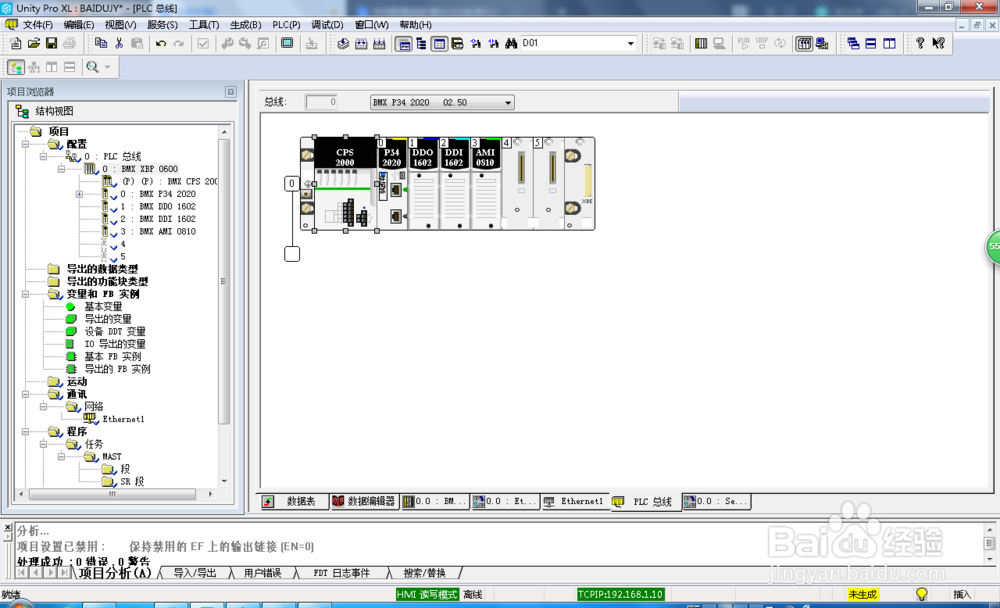Image resolution: width=1000 pixels, height=608 pixels.
Task: Click the Rebuild all project icon
Action: [361, 43]
